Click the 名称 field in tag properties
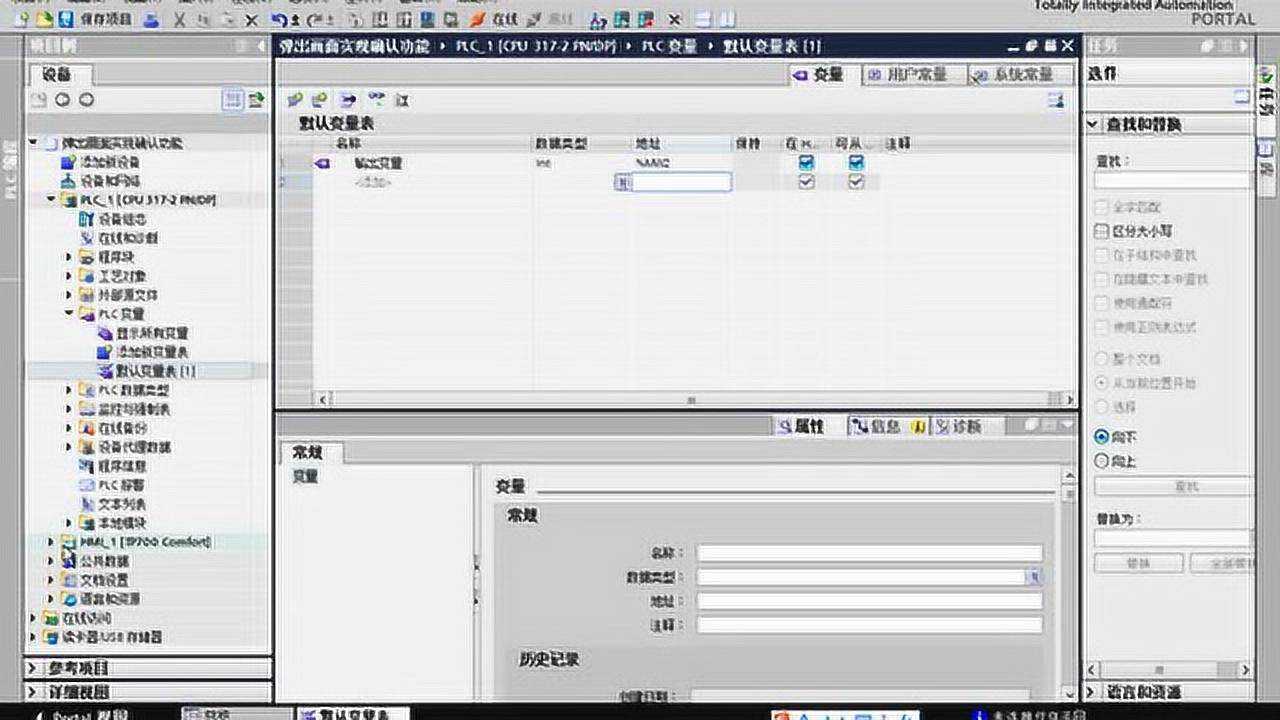 tap(866, 551)
